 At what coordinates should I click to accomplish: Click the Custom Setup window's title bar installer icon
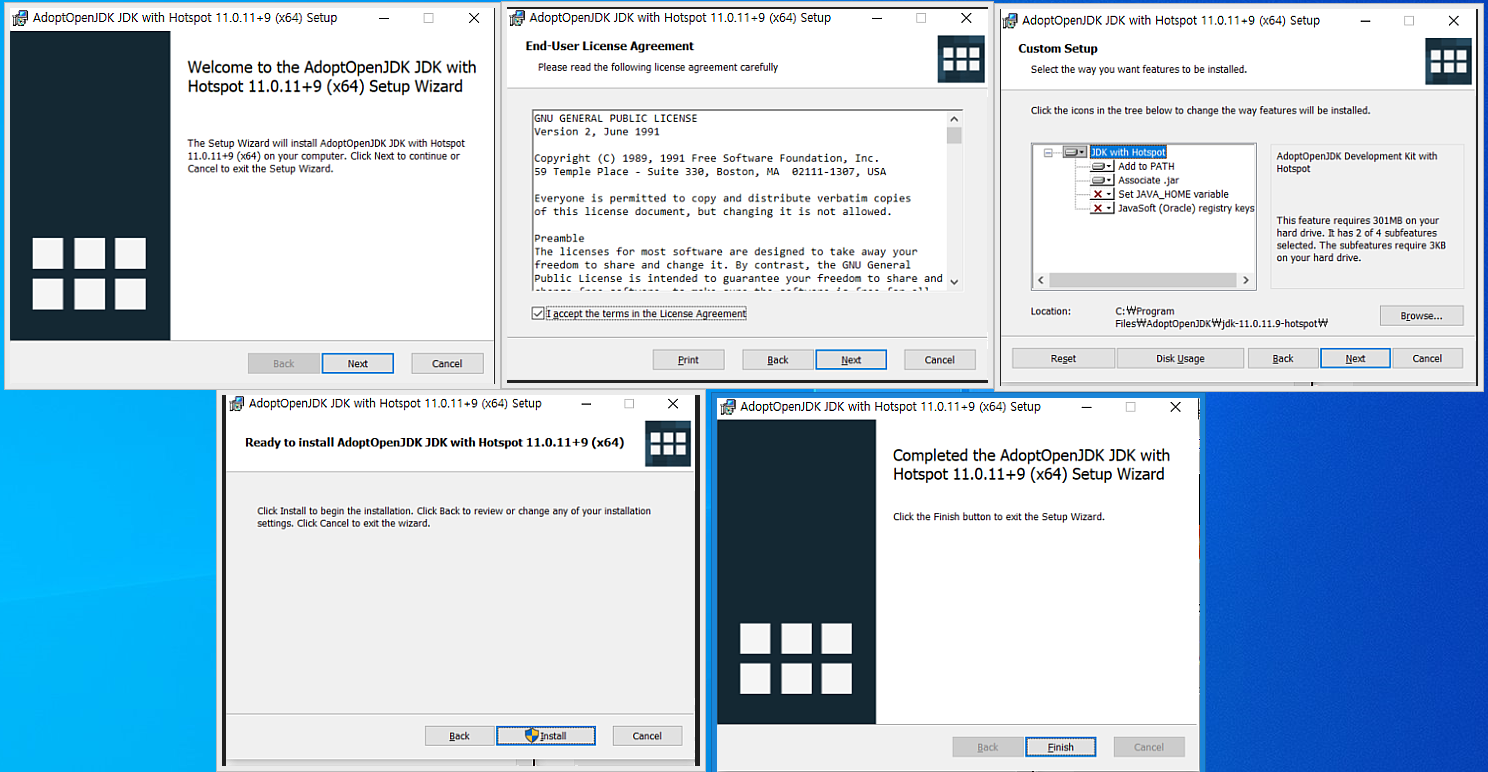1011,20
